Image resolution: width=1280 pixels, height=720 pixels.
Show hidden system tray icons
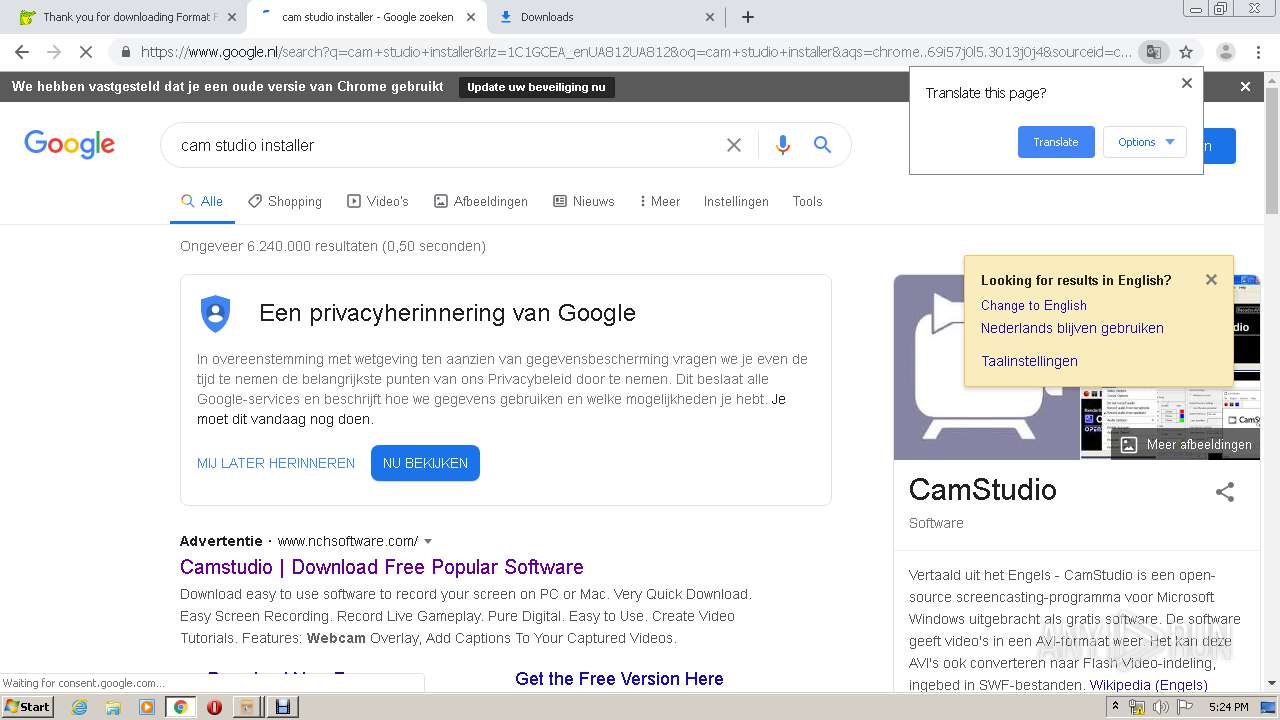click(1117, 707)
